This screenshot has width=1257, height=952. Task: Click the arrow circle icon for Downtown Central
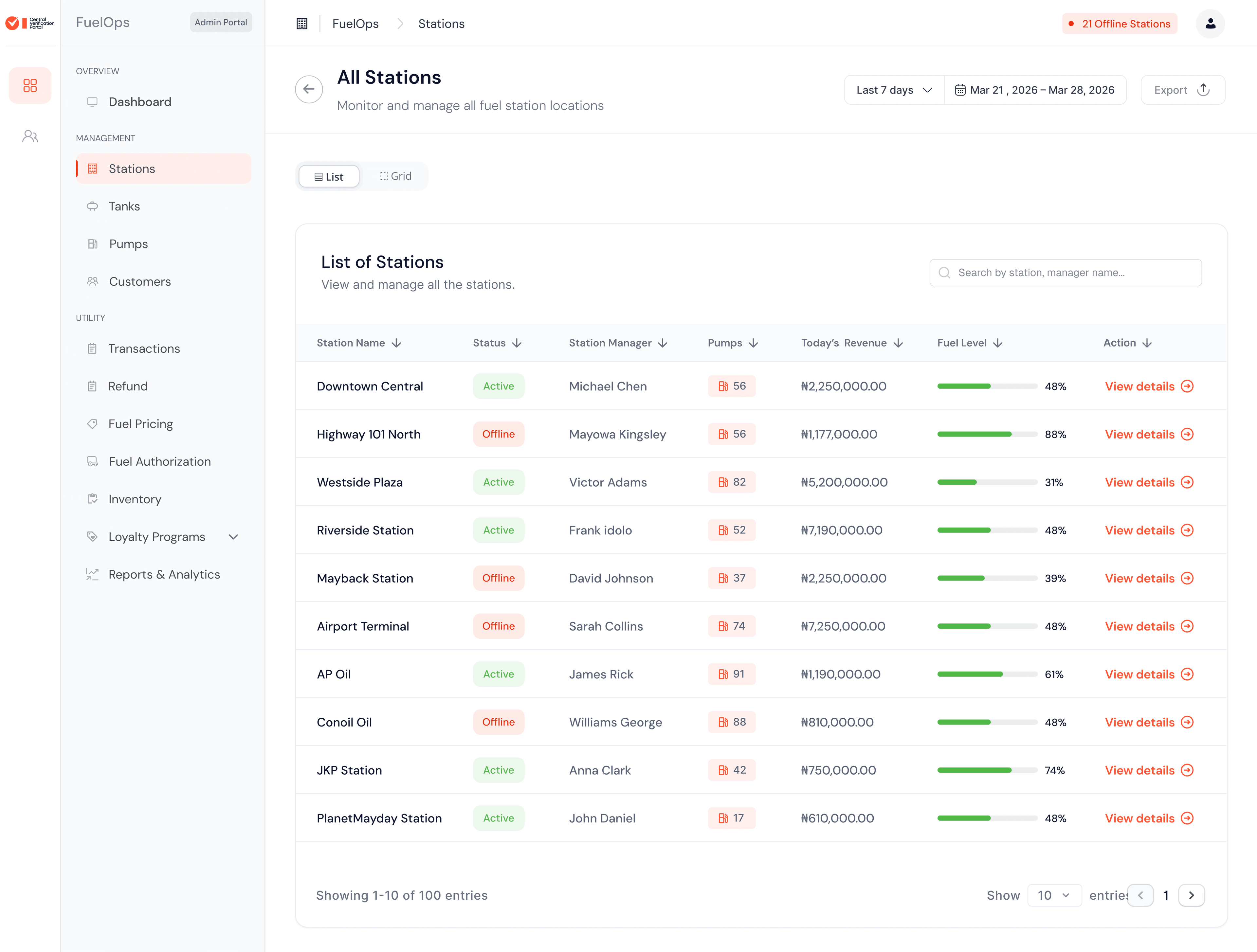(1187, 386)
